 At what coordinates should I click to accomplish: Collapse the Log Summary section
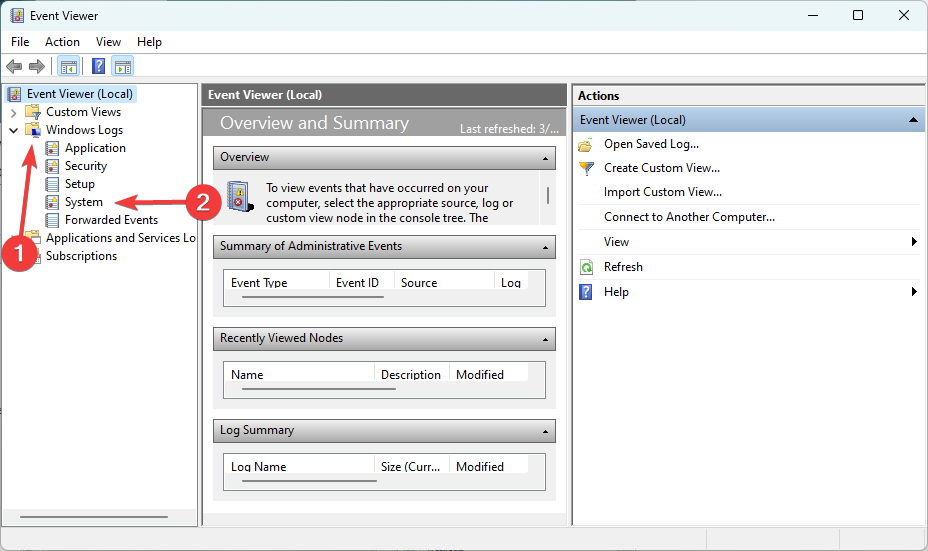coord(545,431)
